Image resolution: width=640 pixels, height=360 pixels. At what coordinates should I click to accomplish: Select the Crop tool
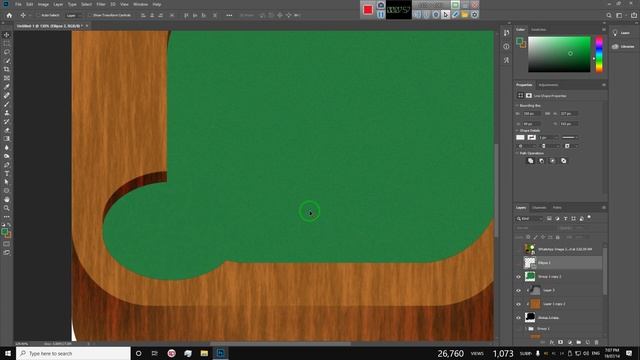click(7, 69)
